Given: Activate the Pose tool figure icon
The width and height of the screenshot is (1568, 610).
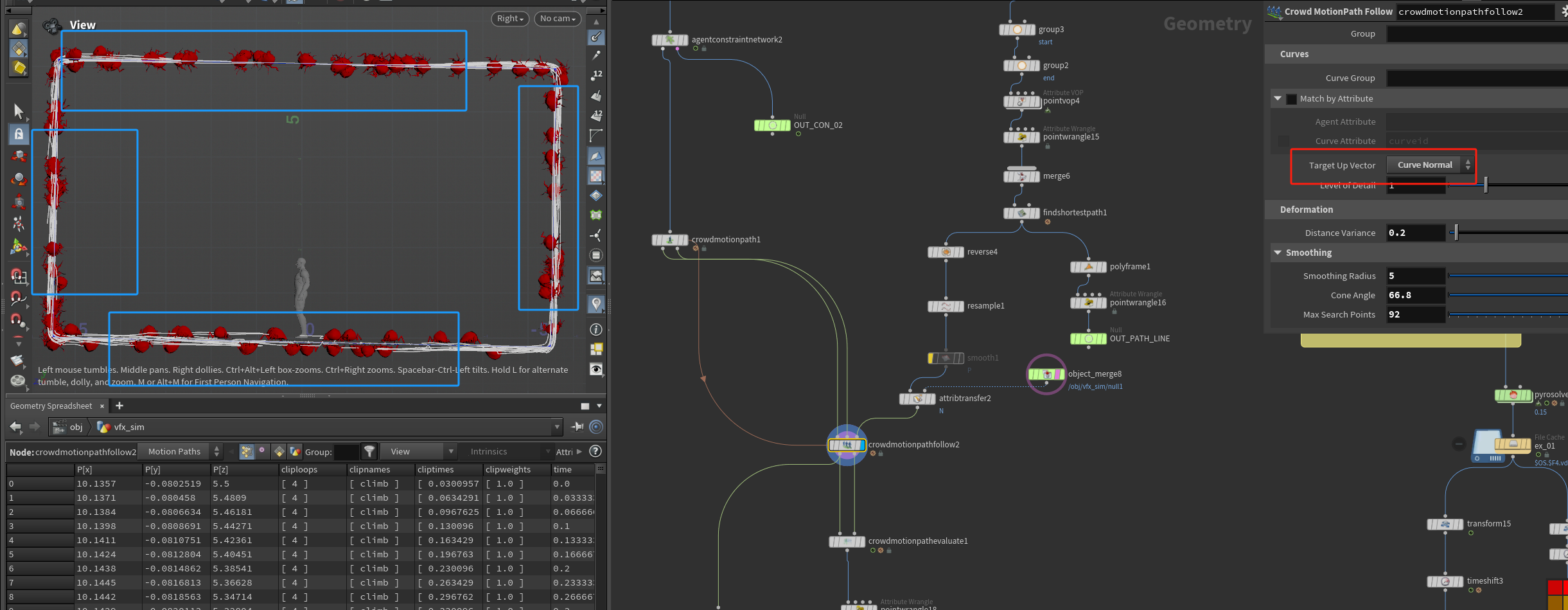Looking at the screenshot, I should pyautogui.click(x=19, y=223).
